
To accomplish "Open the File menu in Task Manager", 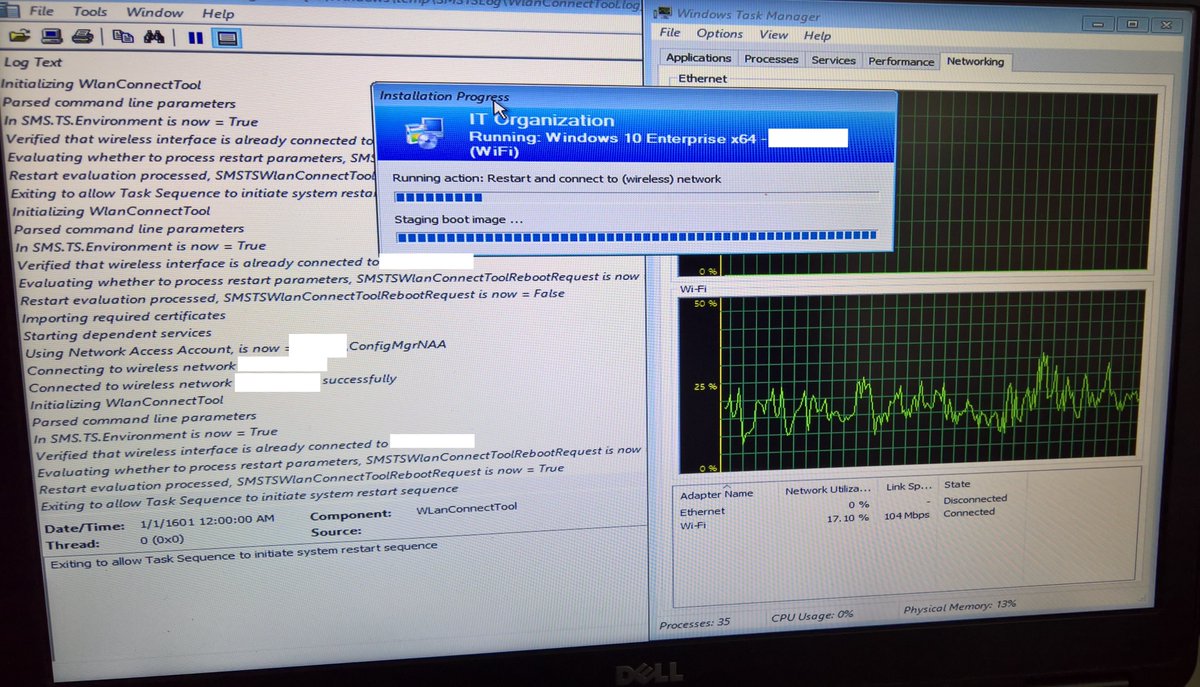I will [670, 33].
